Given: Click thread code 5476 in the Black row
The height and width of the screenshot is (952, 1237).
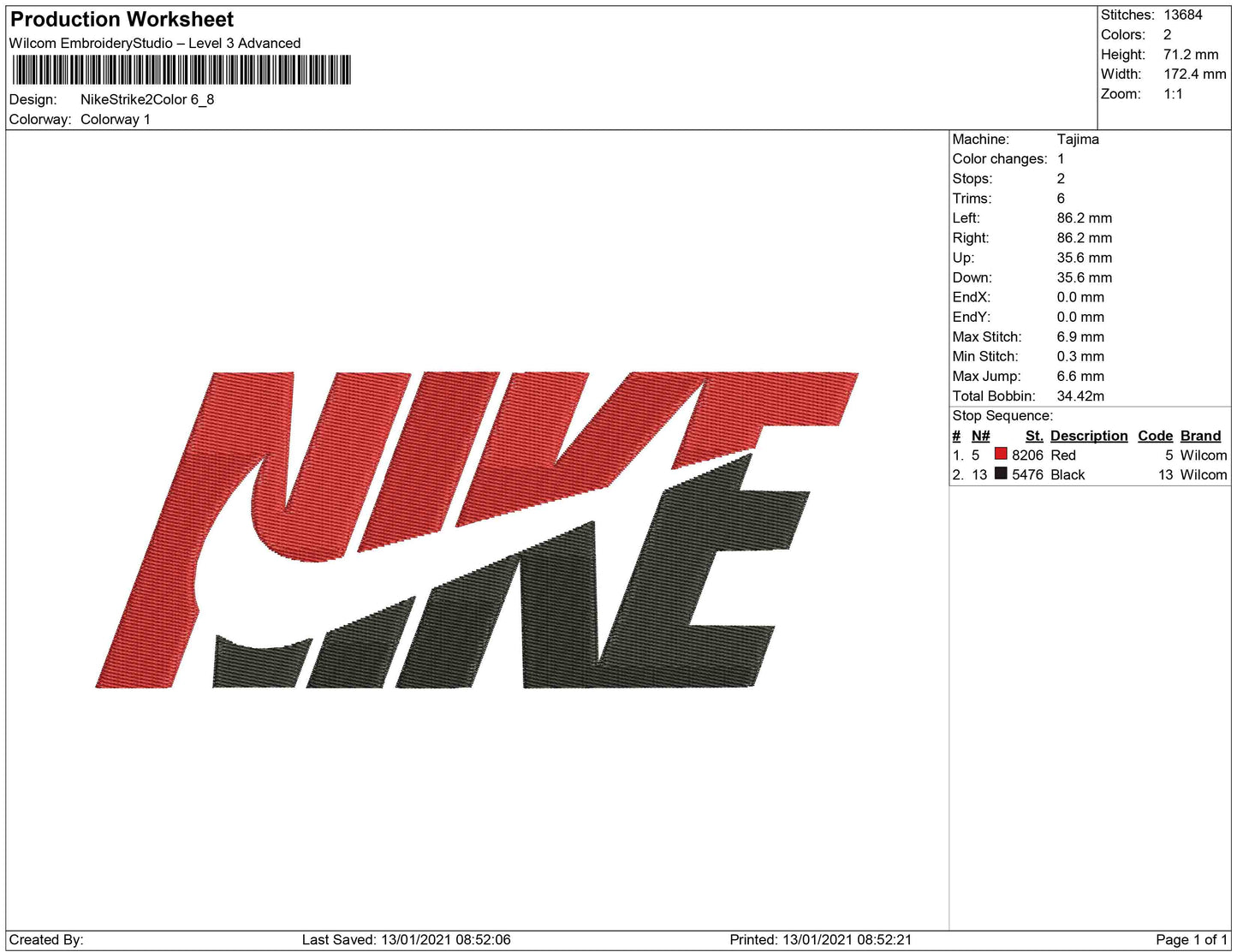Looking at the screenshot, I should (x=1027, y=474).
